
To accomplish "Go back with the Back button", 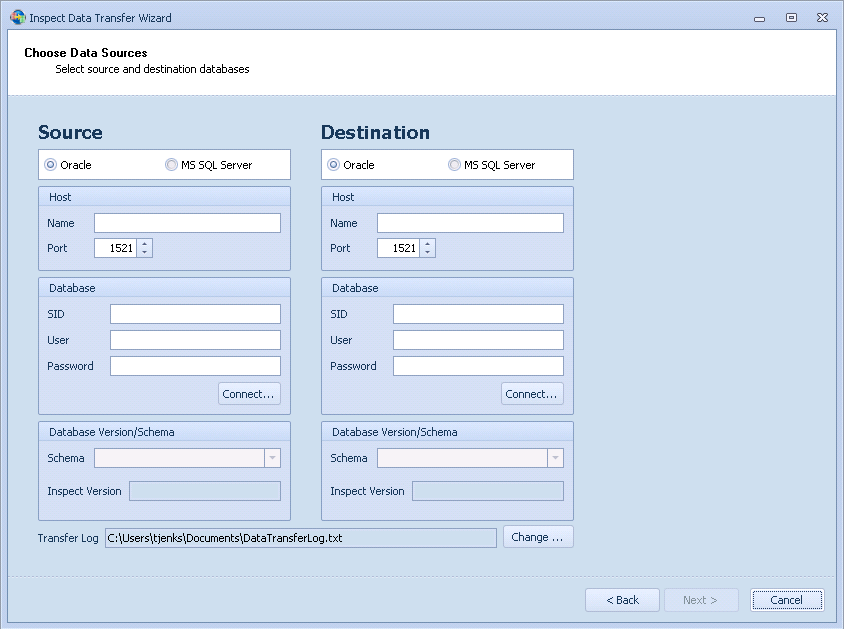I will click(x=622, y=600).
